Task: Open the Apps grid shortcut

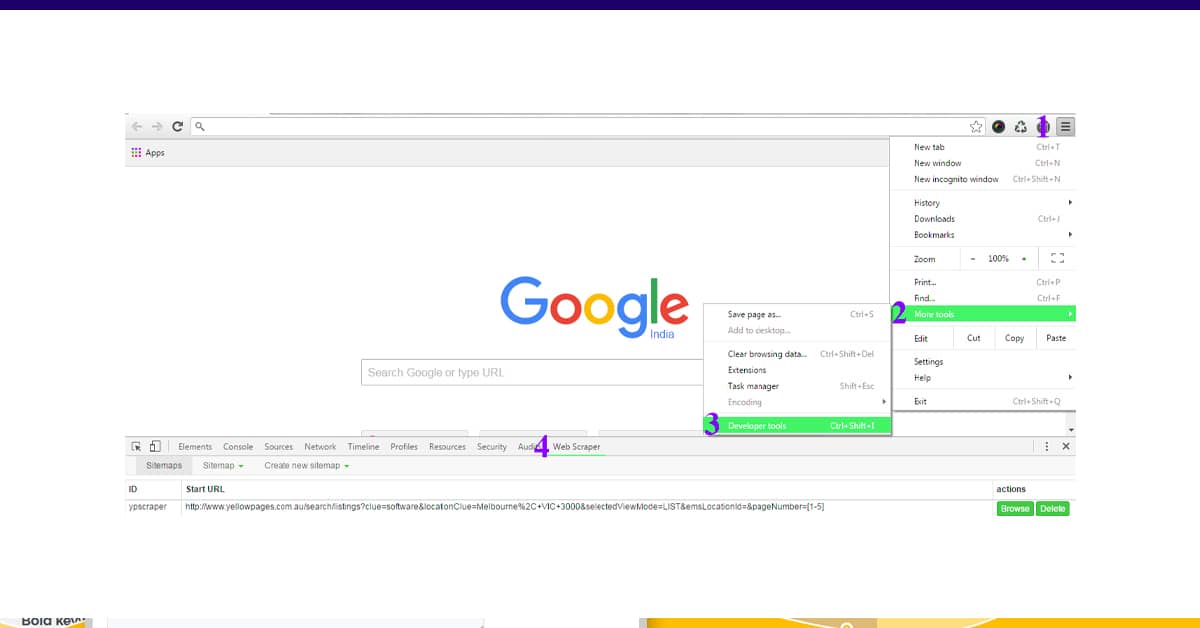Action: coord(148,153)
